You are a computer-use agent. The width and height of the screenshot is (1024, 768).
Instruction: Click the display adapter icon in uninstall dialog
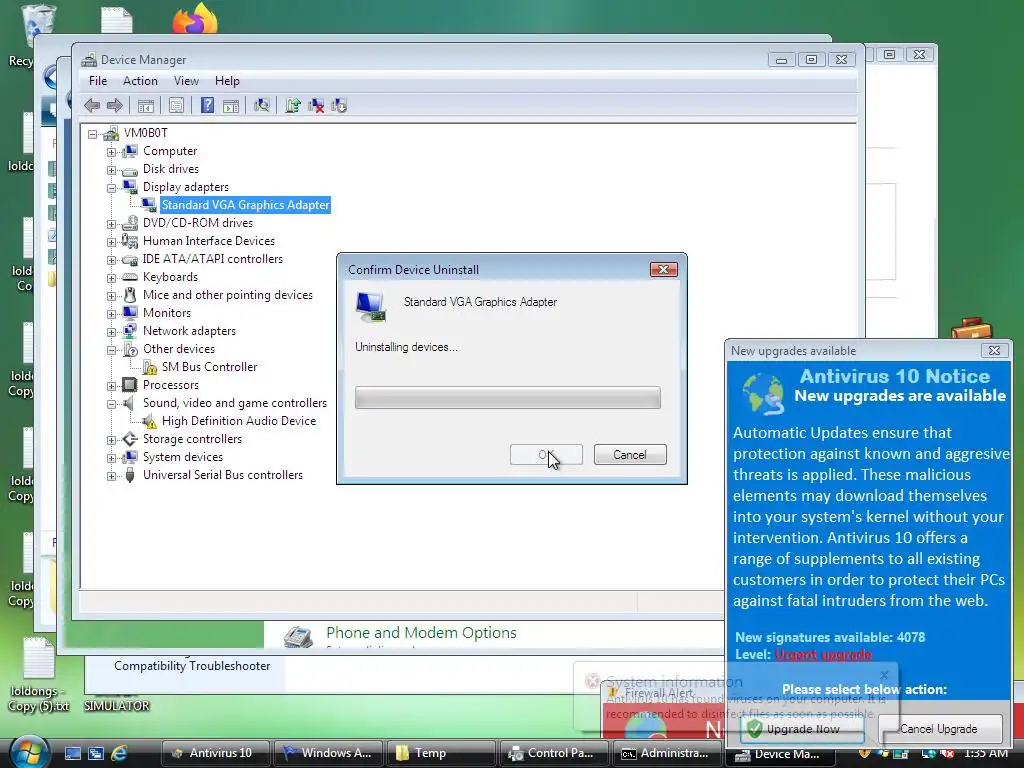[371, 307]
